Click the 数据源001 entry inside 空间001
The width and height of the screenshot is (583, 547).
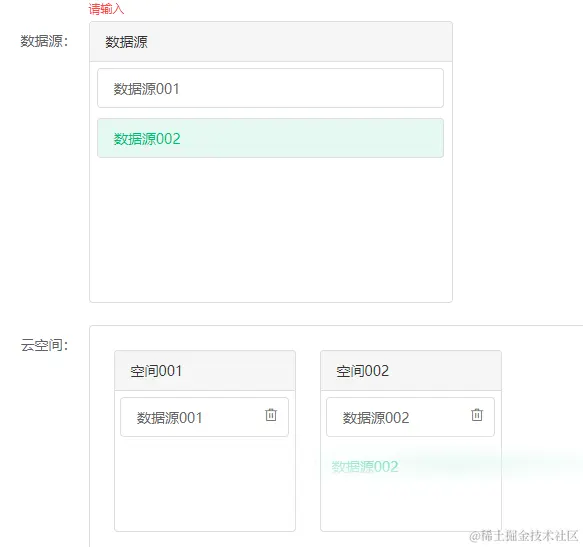point(204,417)
